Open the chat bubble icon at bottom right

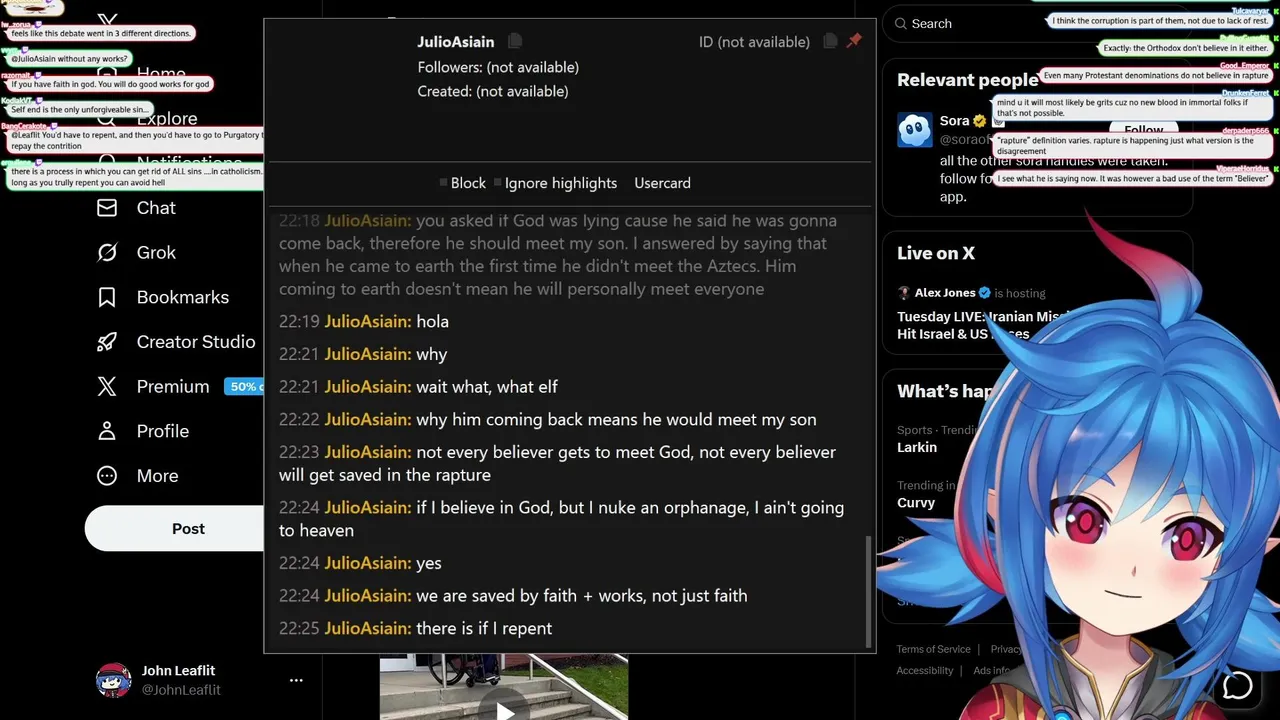tap(1238, 685)
